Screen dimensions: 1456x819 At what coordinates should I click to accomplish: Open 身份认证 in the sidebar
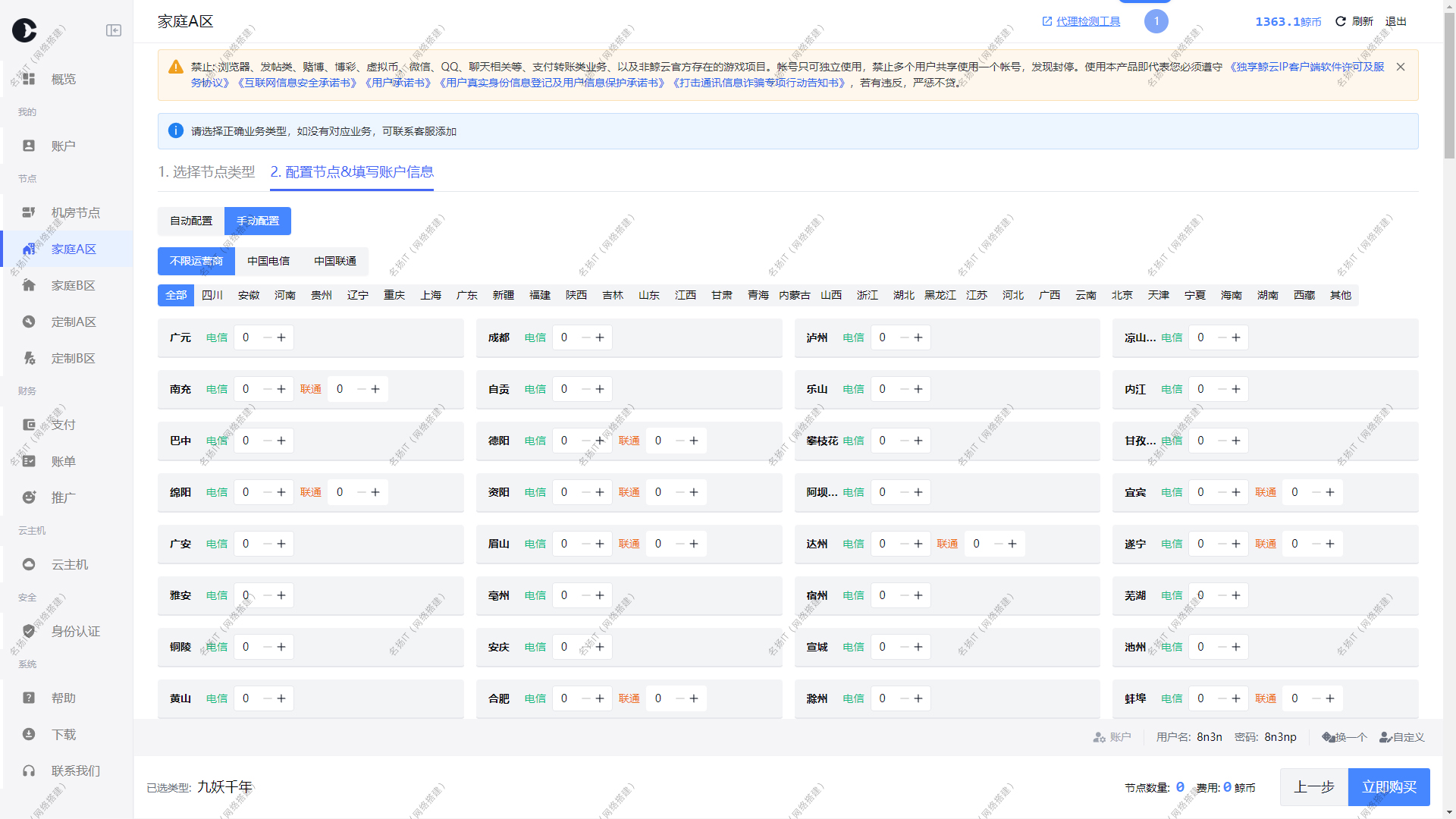point(75,631)
